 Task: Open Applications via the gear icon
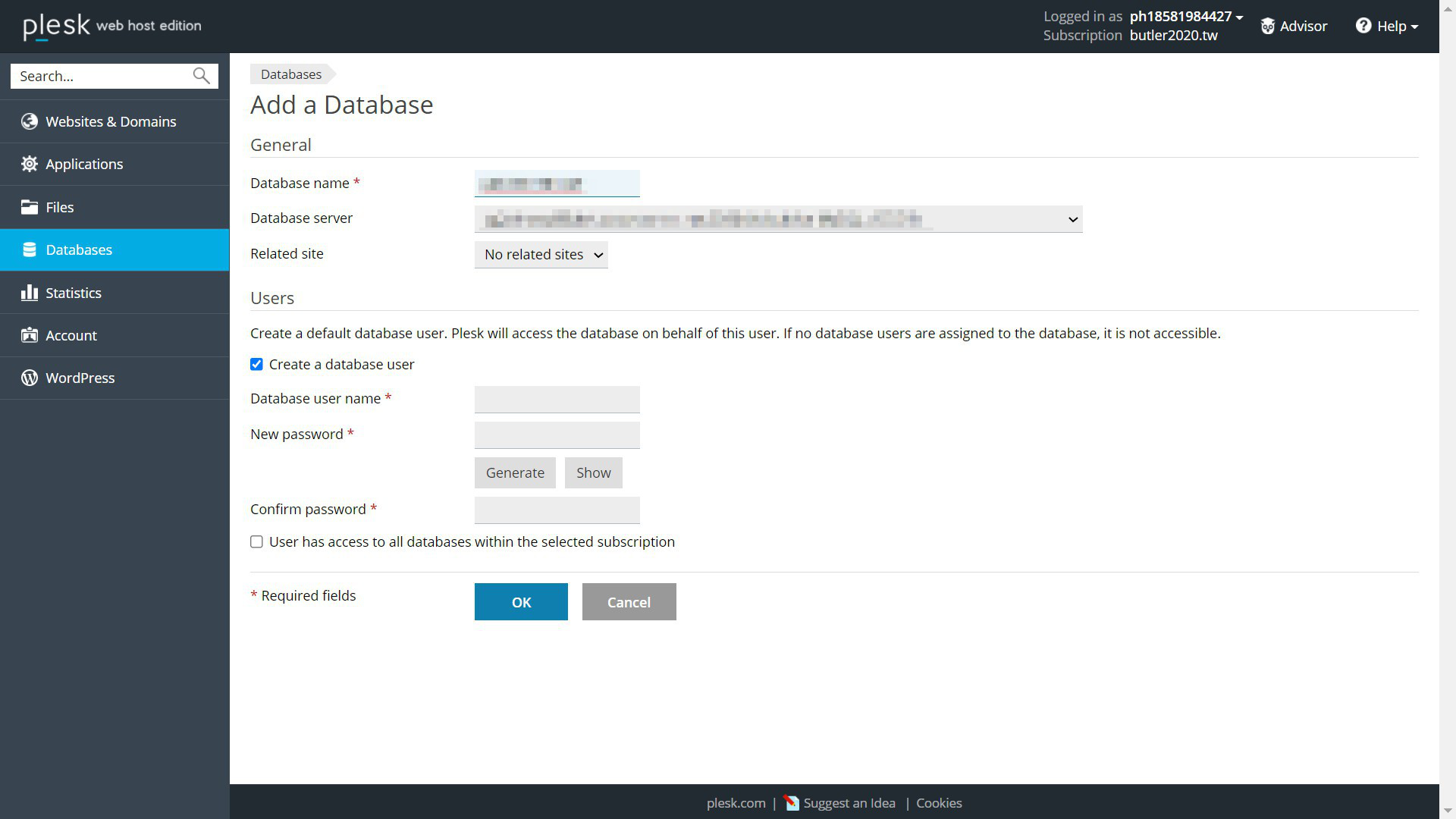pyautogui.click(x=29, y=164)
